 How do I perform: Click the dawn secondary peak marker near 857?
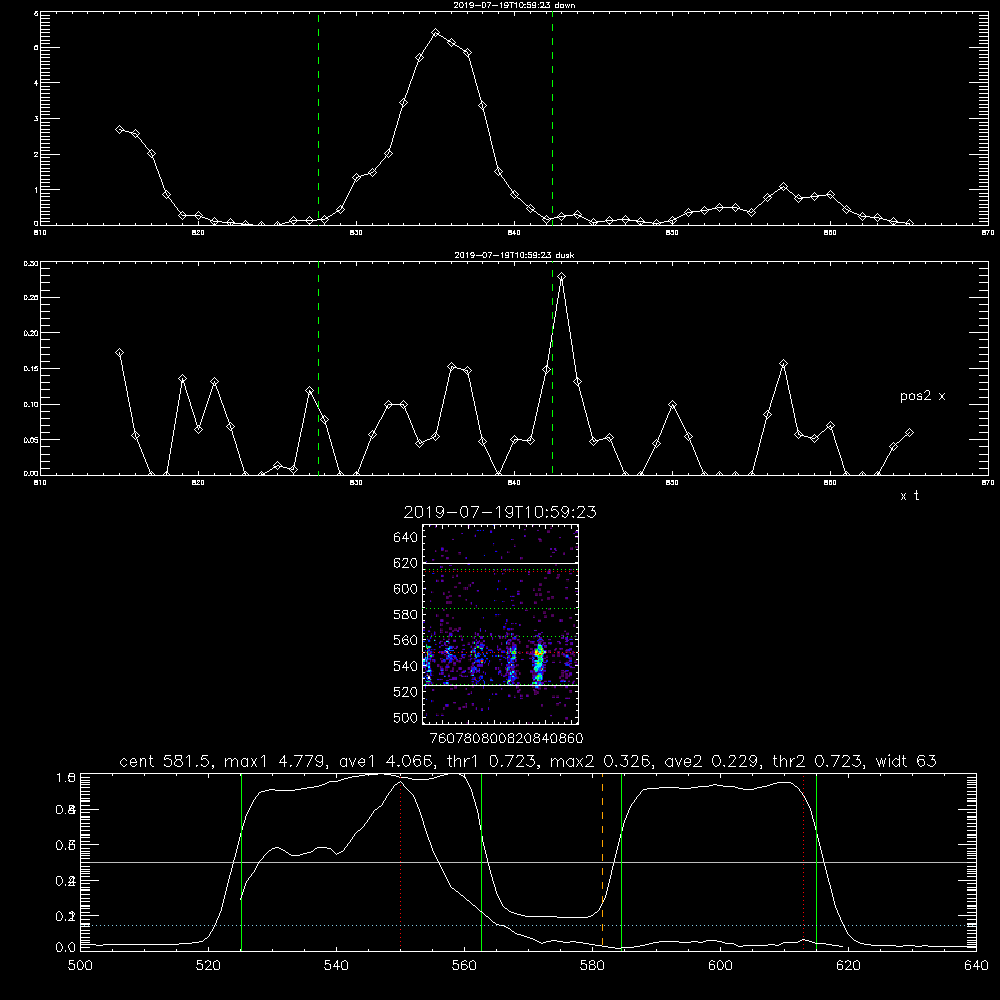point(783,186)
